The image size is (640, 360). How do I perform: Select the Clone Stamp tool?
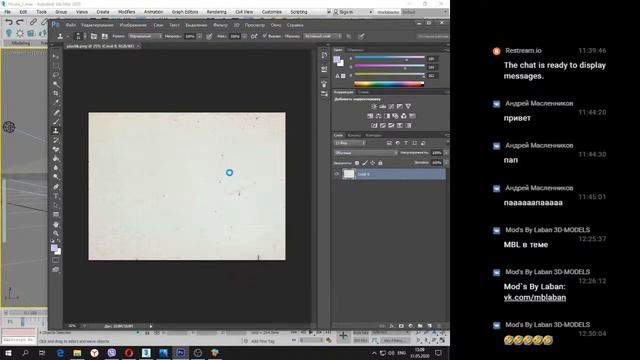coord(56,131)
